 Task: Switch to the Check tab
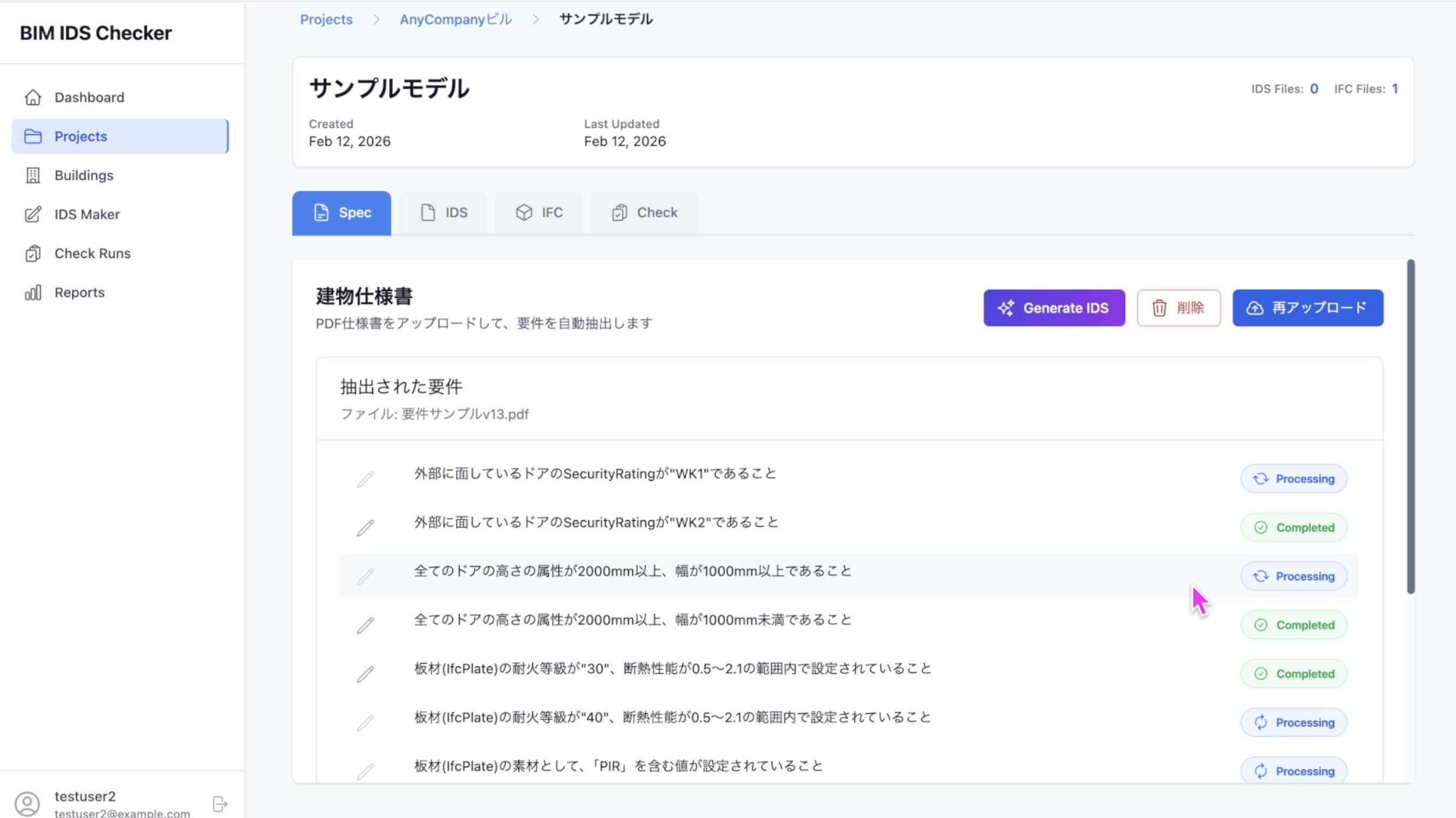644,213
